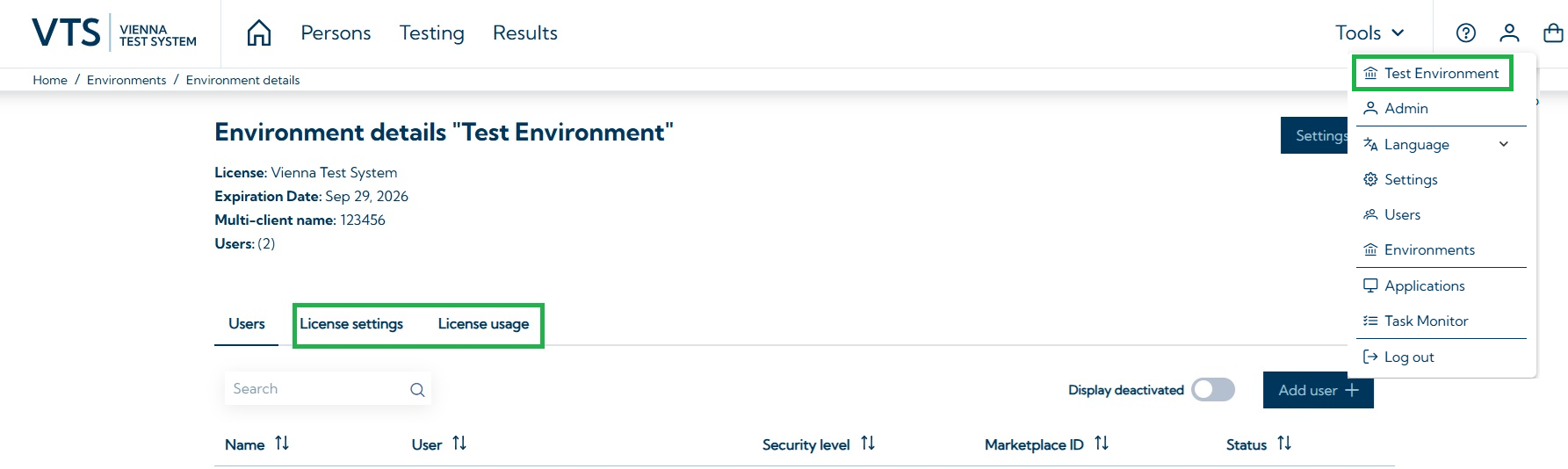Expand the Language submenu
The width and height of the screenshot is (1568, 469).
pyautogui.click(x=1503, y=144)
